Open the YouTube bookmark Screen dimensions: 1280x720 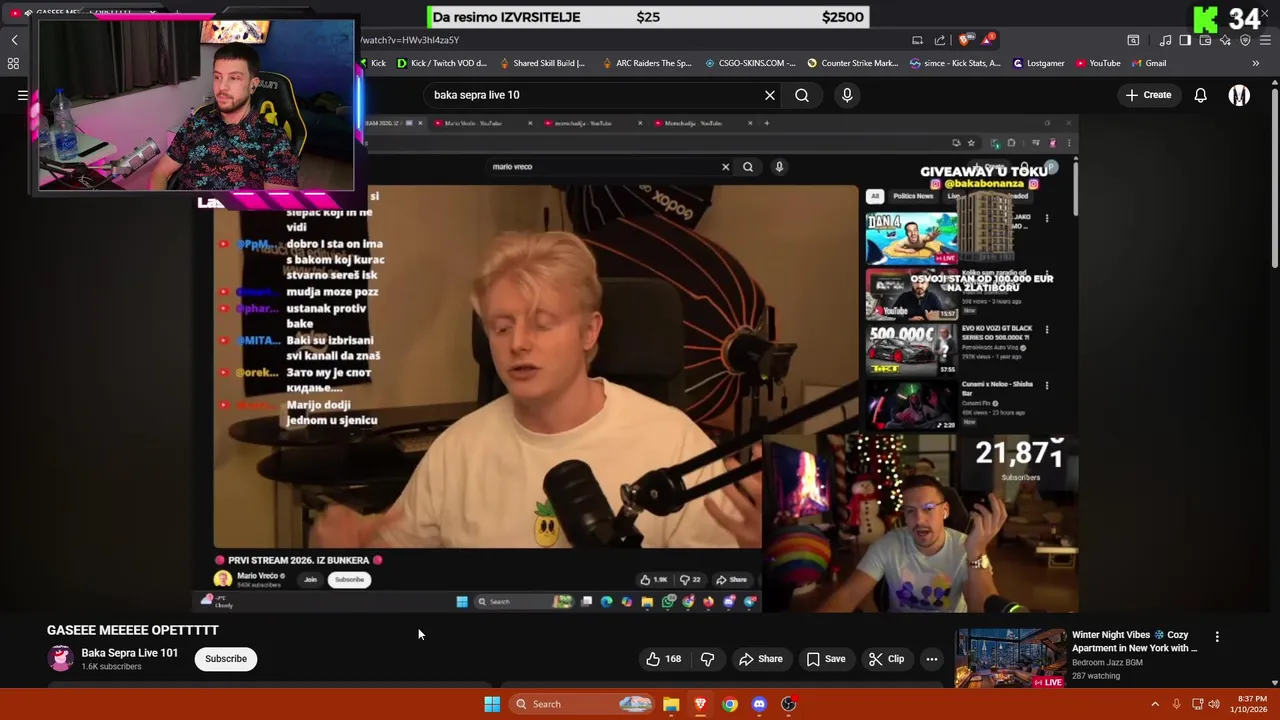(x=1098, y=63)
